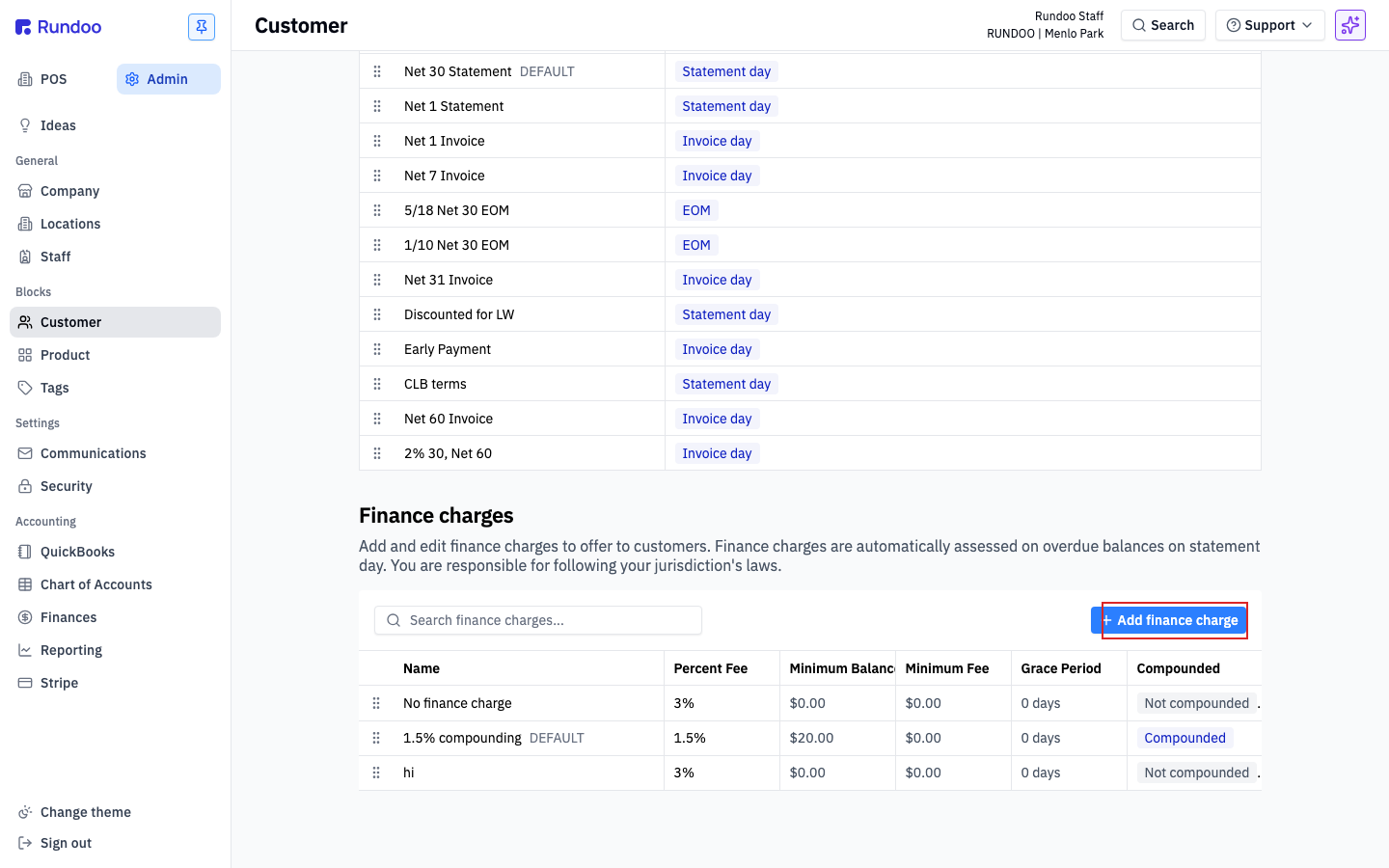Viewport: 1389px width, 868px height.
Task: Click the drag handle for Net 30 Statement
Action: [377, 71]
